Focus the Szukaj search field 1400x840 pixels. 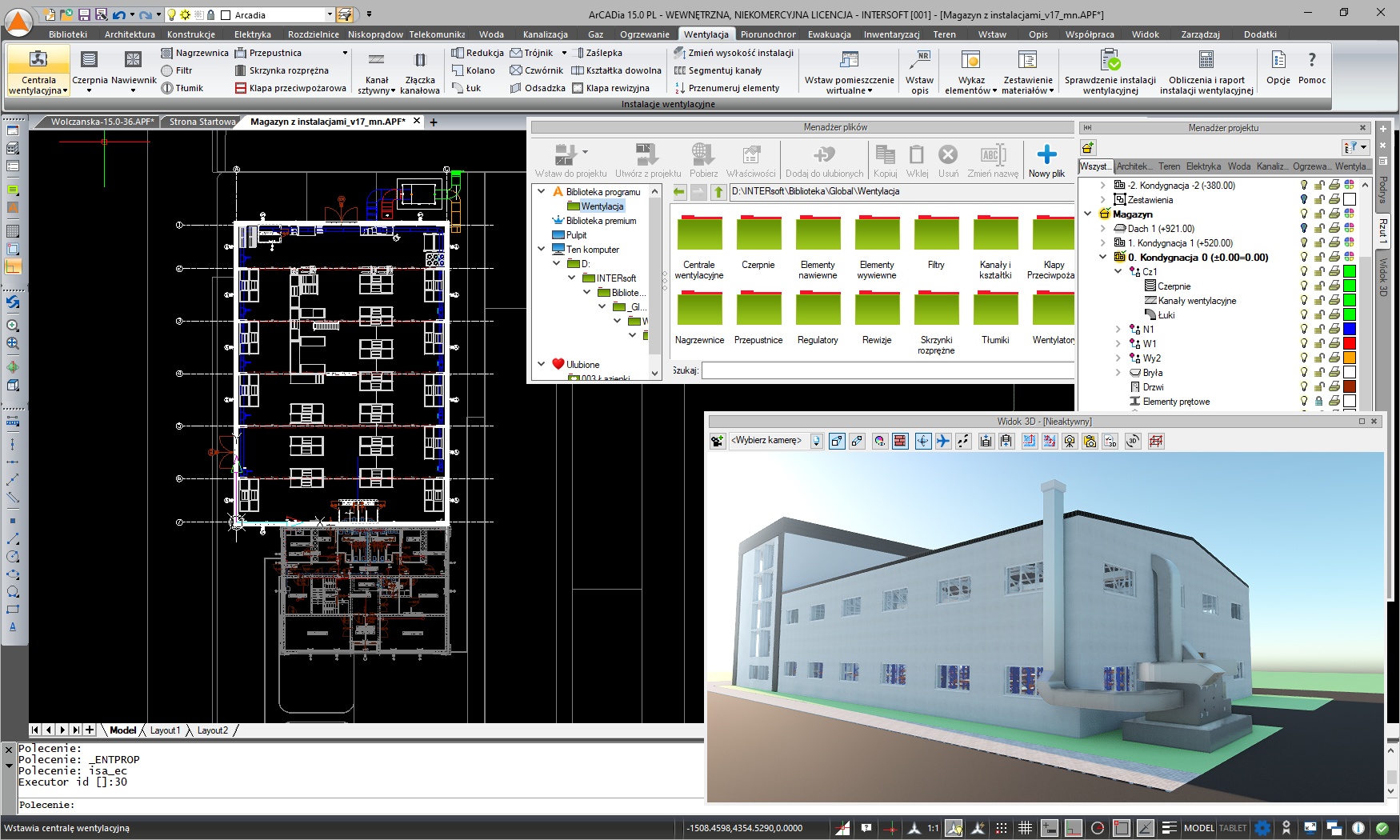coord(888,370)
